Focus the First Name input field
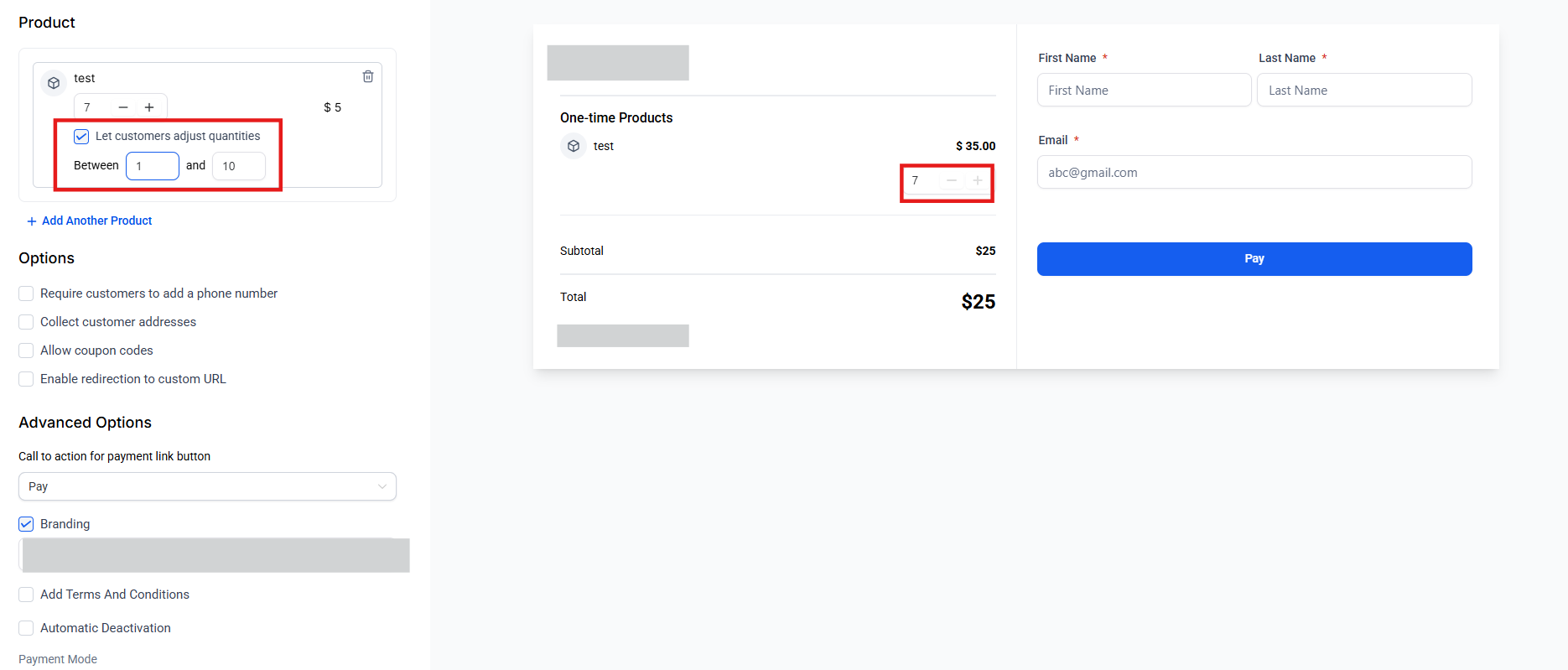 pyautogui.click(x=1144, y=91)
